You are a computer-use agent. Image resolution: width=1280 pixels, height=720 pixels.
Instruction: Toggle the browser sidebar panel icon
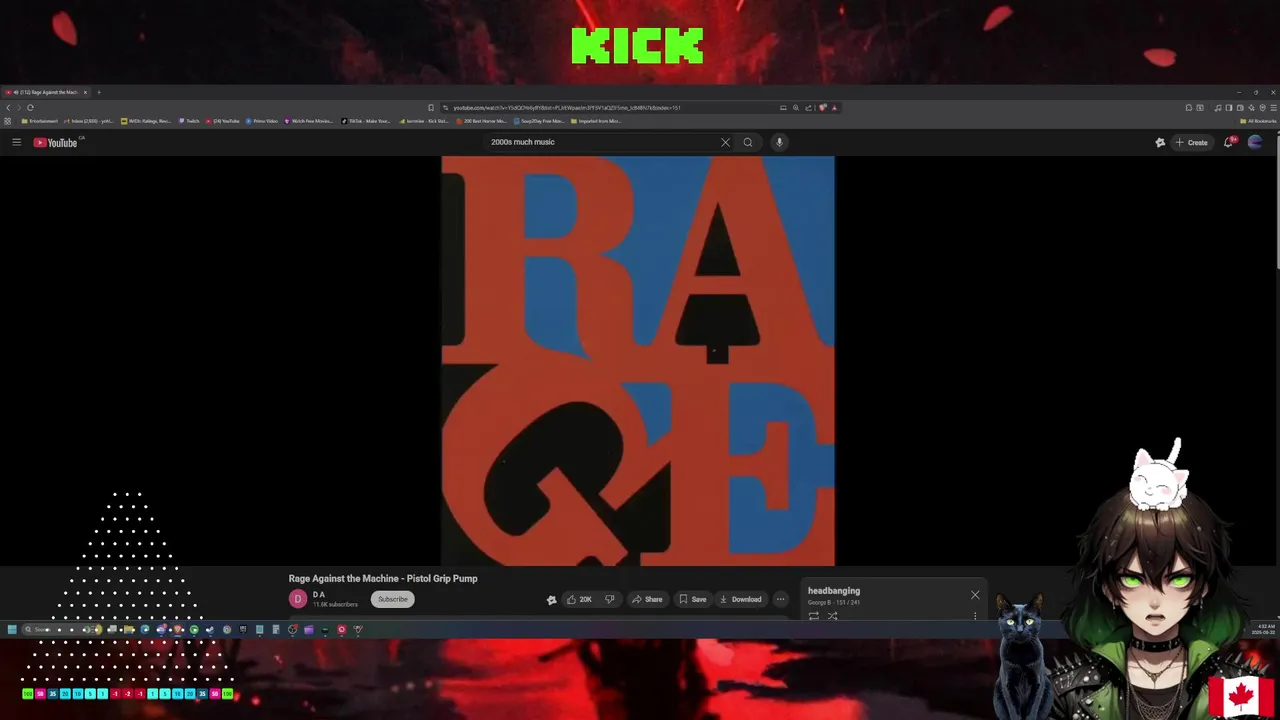pyautogui.click(x=1229, y=107)
